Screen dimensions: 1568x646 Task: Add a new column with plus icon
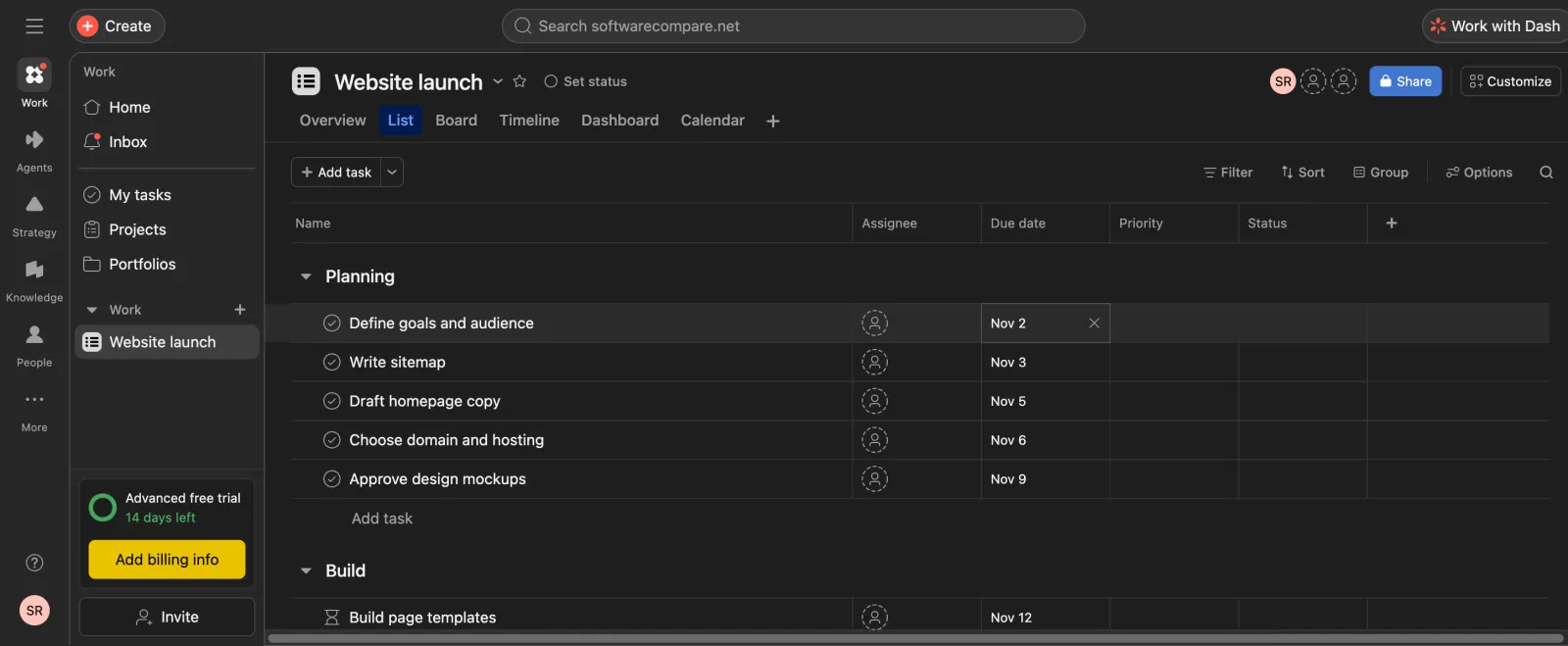[1392, 224]
